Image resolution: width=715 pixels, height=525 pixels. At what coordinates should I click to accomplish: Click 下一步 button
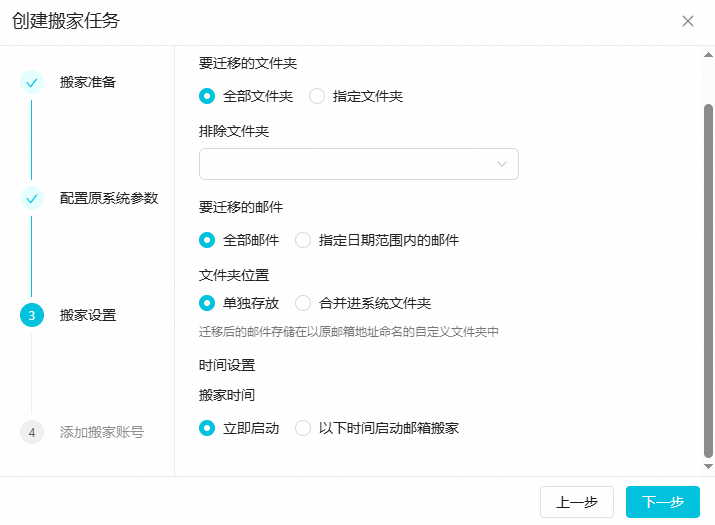point(663,502)
